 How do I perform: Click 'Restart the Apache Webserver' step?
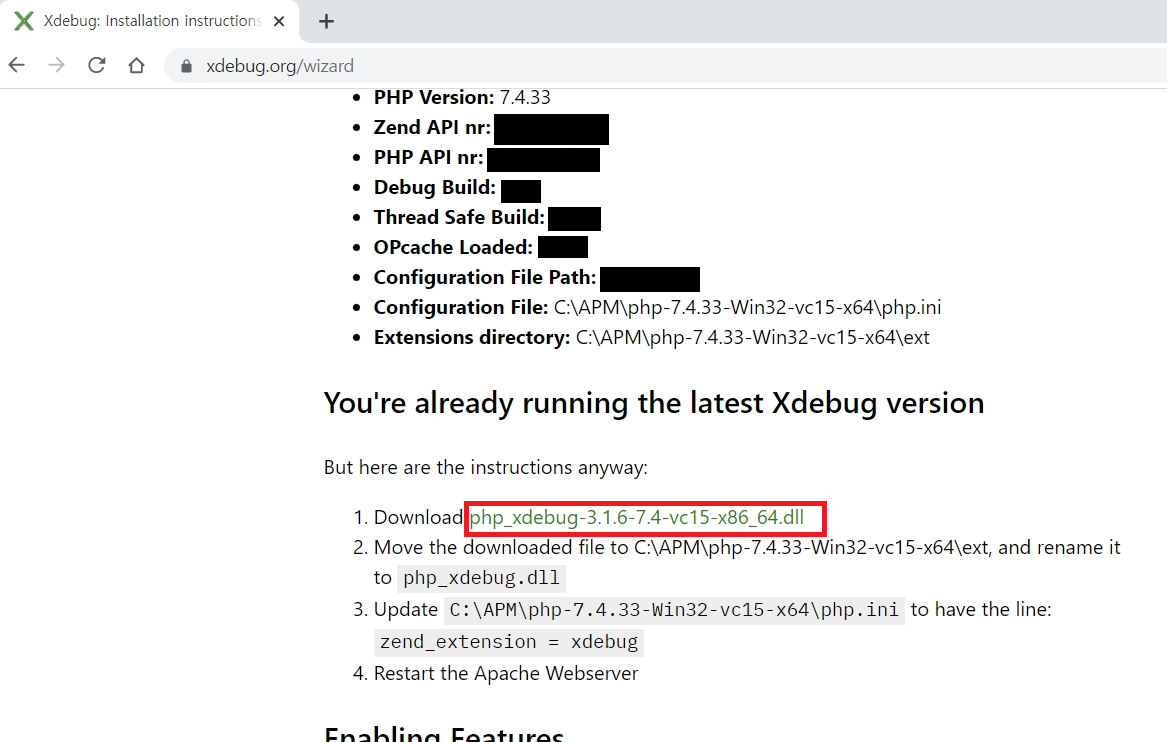(506, 674)
